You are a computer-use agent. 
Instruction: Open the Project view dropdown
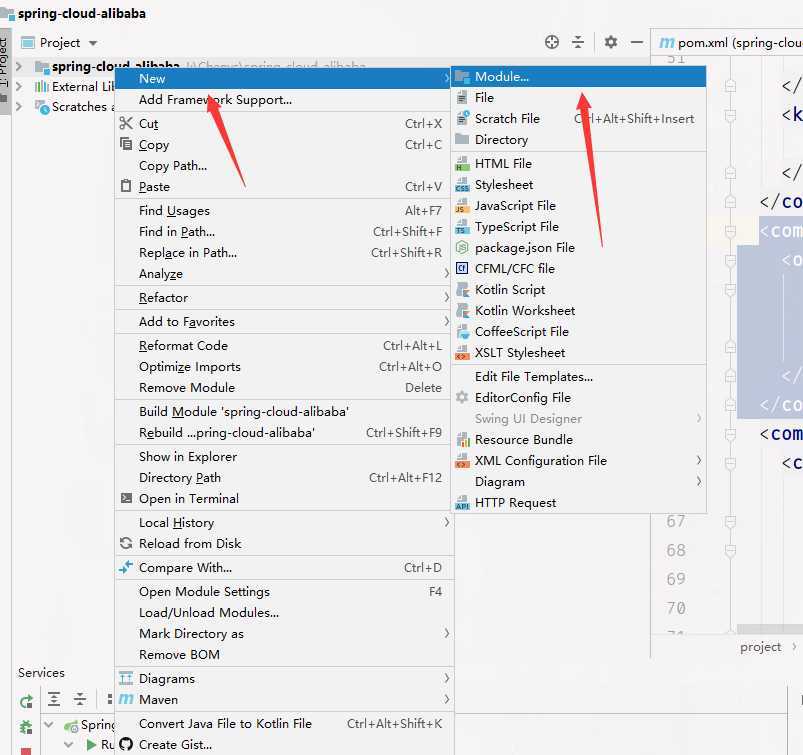click(x=67, y=43)
